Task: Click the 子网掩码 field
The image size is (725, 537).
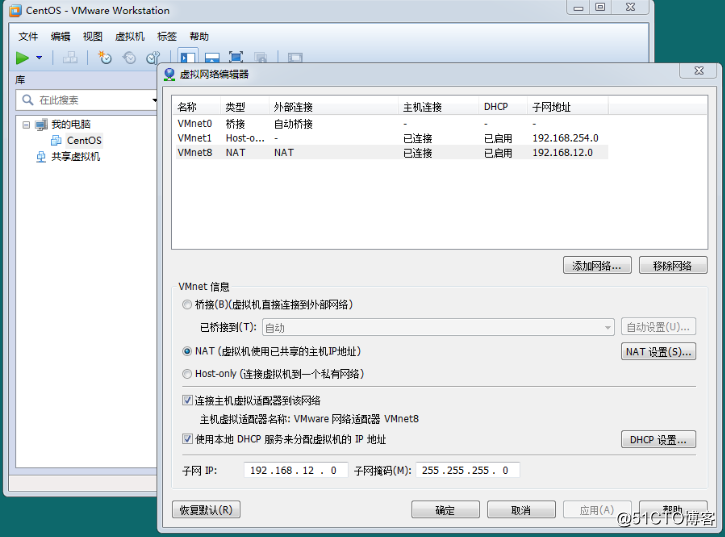Action: pos(467,470)
